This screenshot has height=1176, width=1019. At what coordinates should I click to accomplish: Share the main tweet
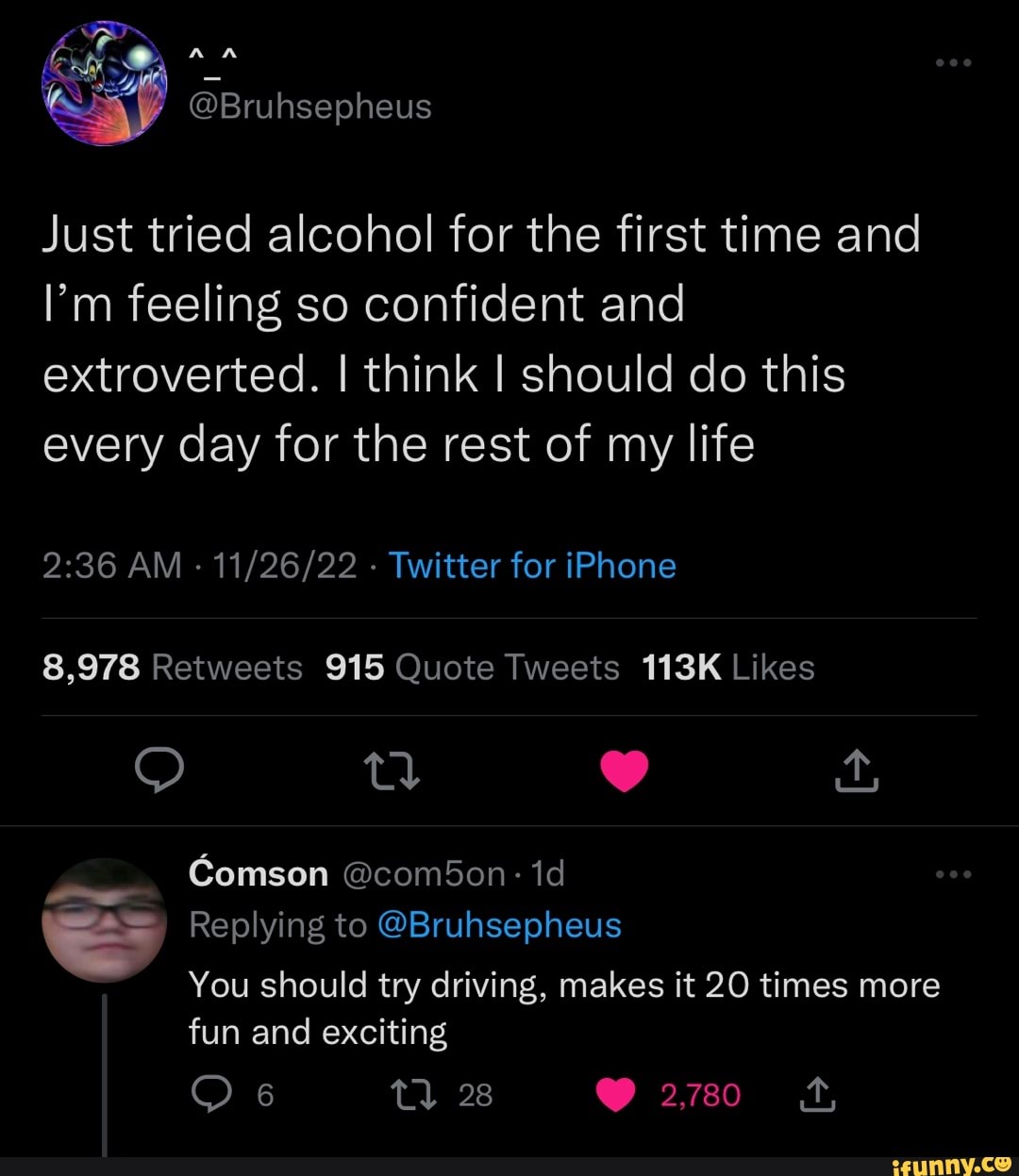tap(857, 771)
